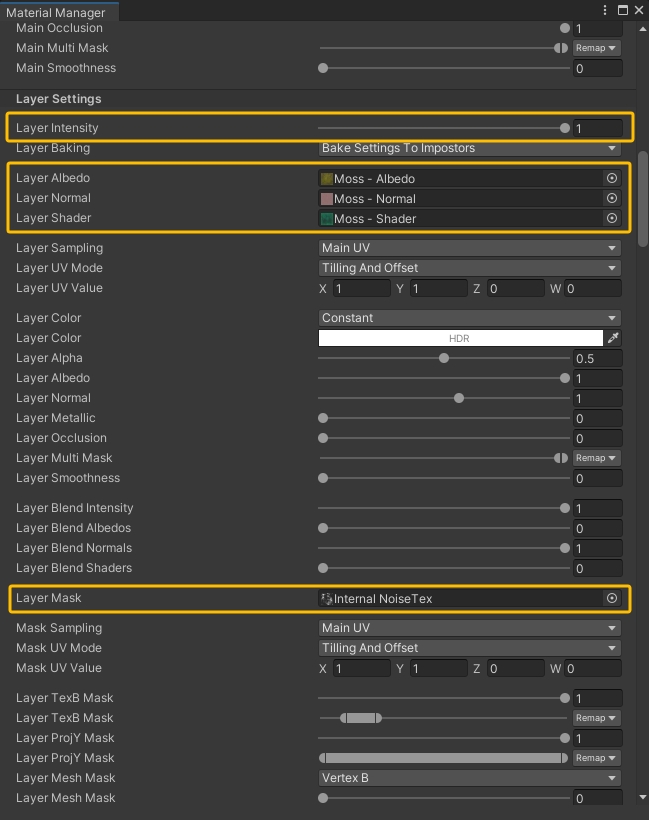Click the Main Occlusion label
The height and width of the screenshot is (820, 649).
click(x=59, y=28)
